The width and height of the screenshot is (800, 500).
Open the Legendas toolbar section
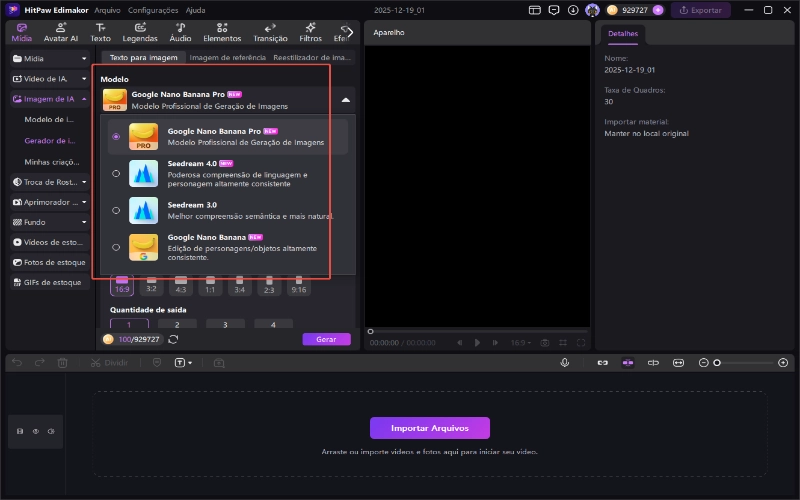tap(139, 32)
